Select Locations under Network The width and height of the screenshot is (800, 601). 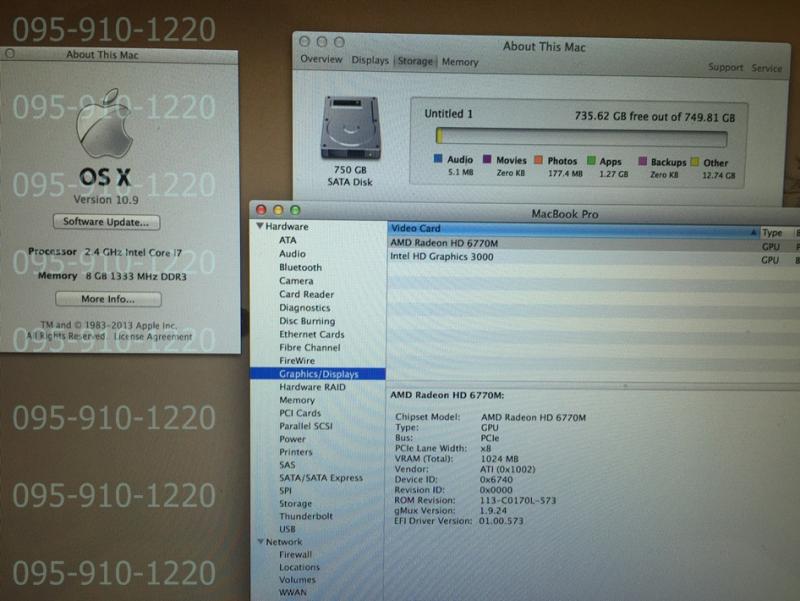[x=299, y=567]
